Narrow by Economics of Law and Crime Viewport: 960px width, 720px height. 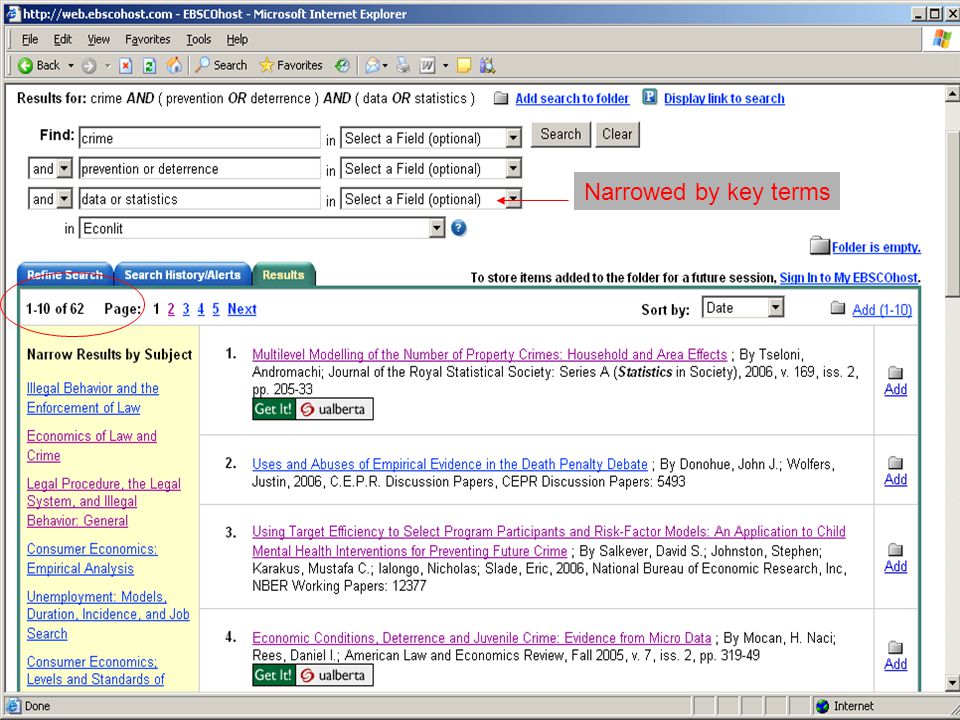[92, 445]
